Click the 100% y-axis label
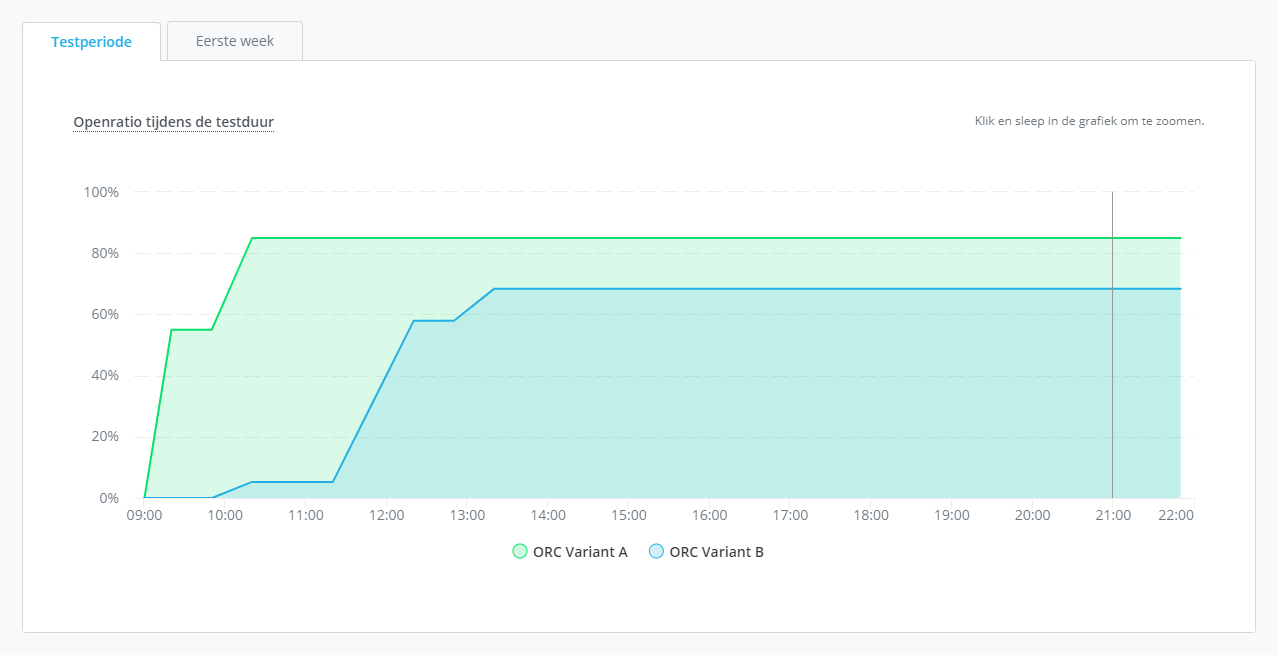The width and height of the screenshot is (1278, 655). [x=100, y=192]
